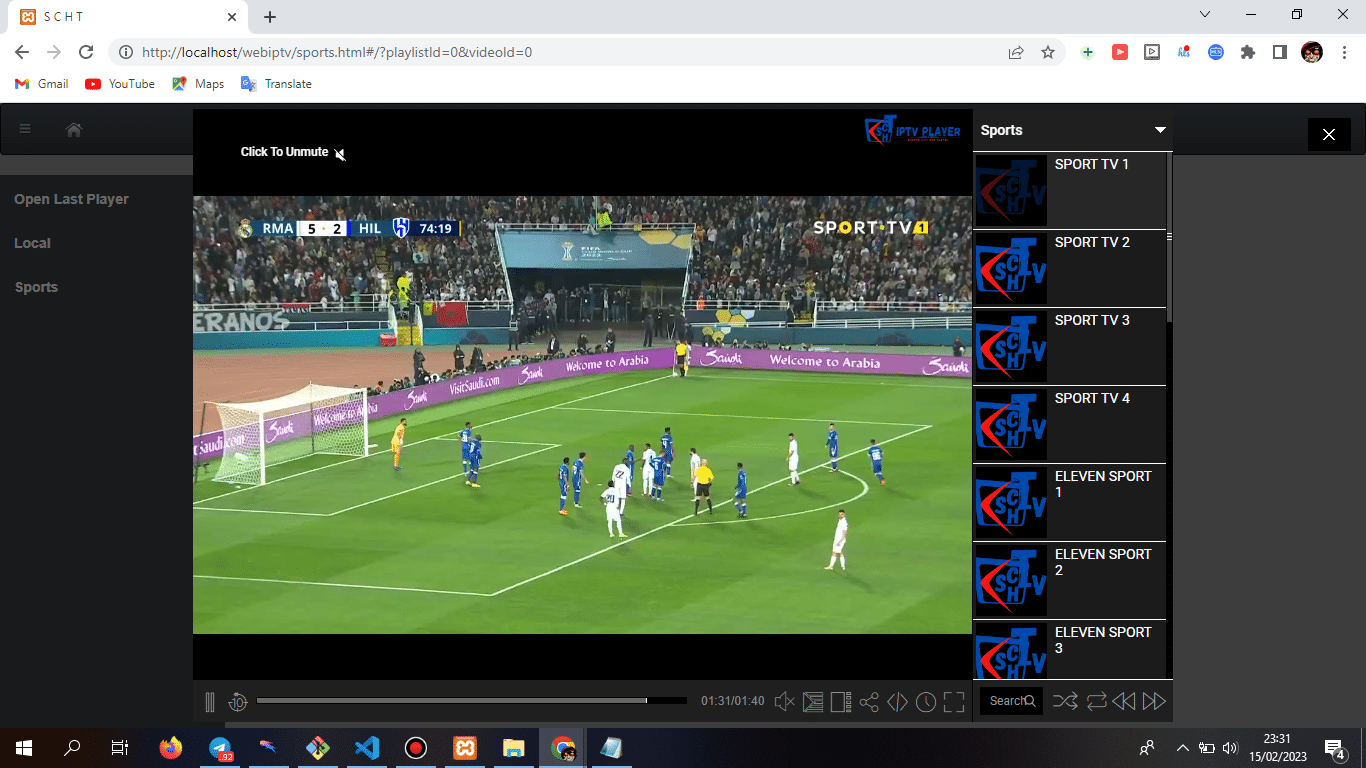Skip to previous video in playlist

coord(1124,701)
